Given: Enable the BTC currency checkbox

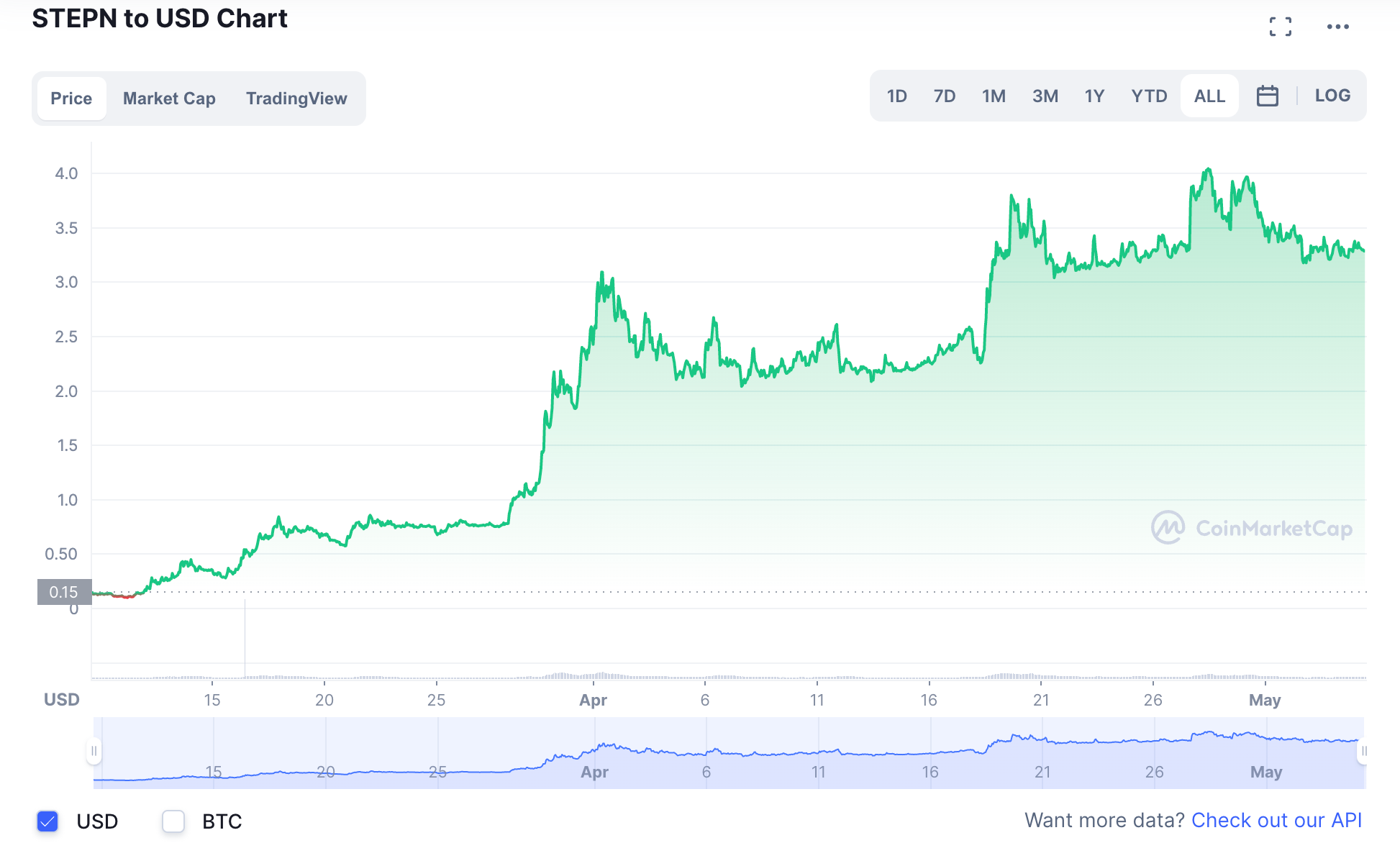Looking at the screenshot, I should point(173,821).
